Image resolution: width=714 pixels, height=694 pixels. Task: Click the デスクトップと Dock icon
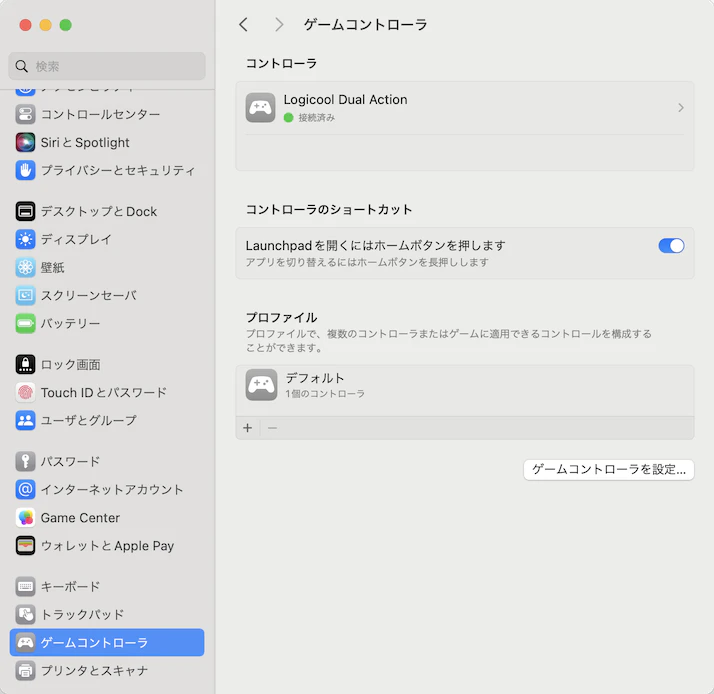pyautogui.click(x=25, y=212)
